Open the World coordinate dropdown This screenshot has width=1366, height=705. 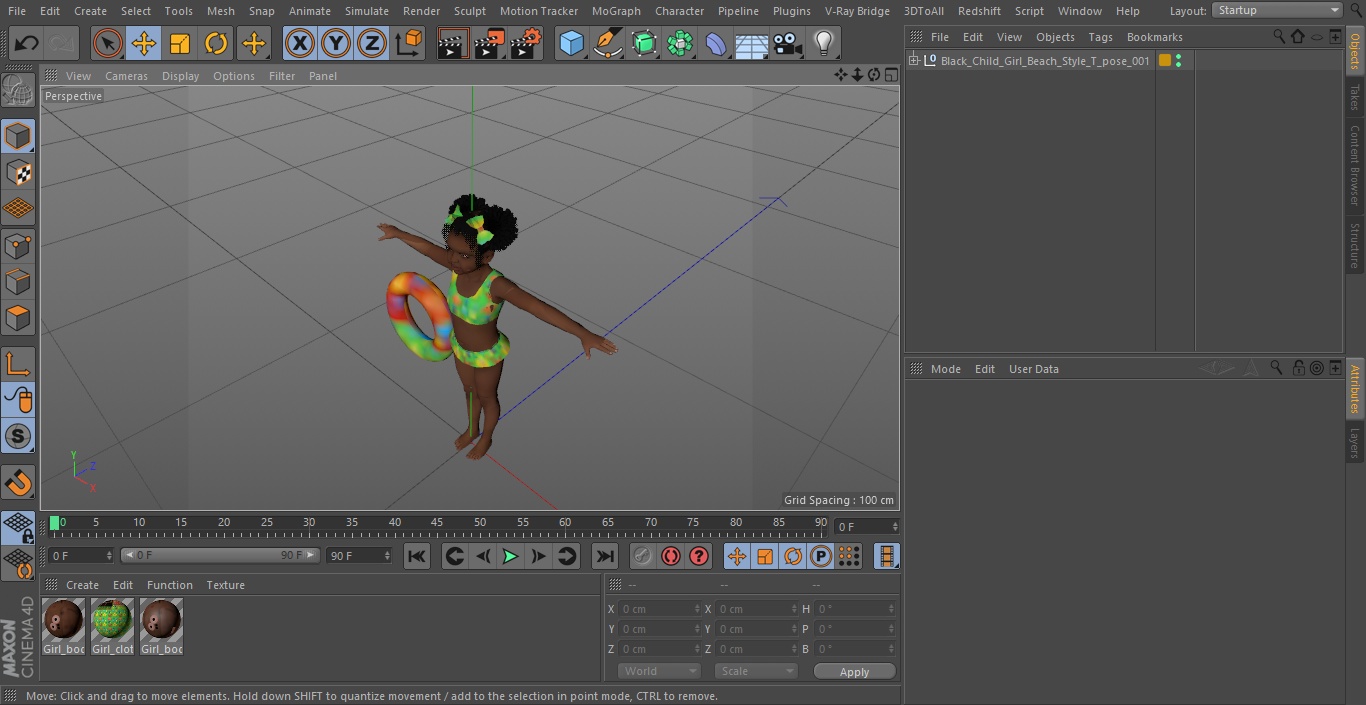(659, 671)
